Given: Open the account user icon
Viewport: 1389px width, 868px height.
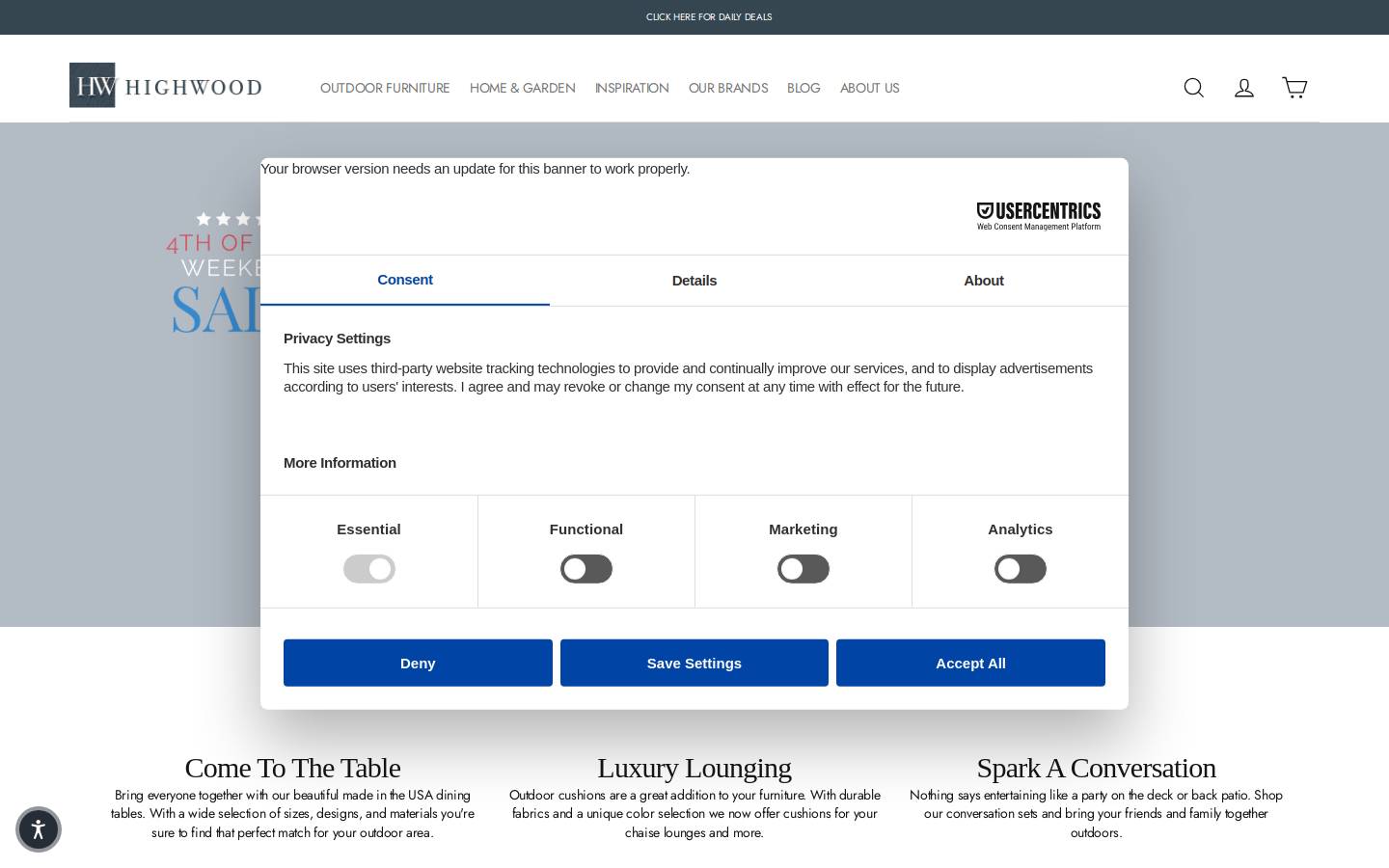Looking at the screenshot, I should [x=1244, y=88].
